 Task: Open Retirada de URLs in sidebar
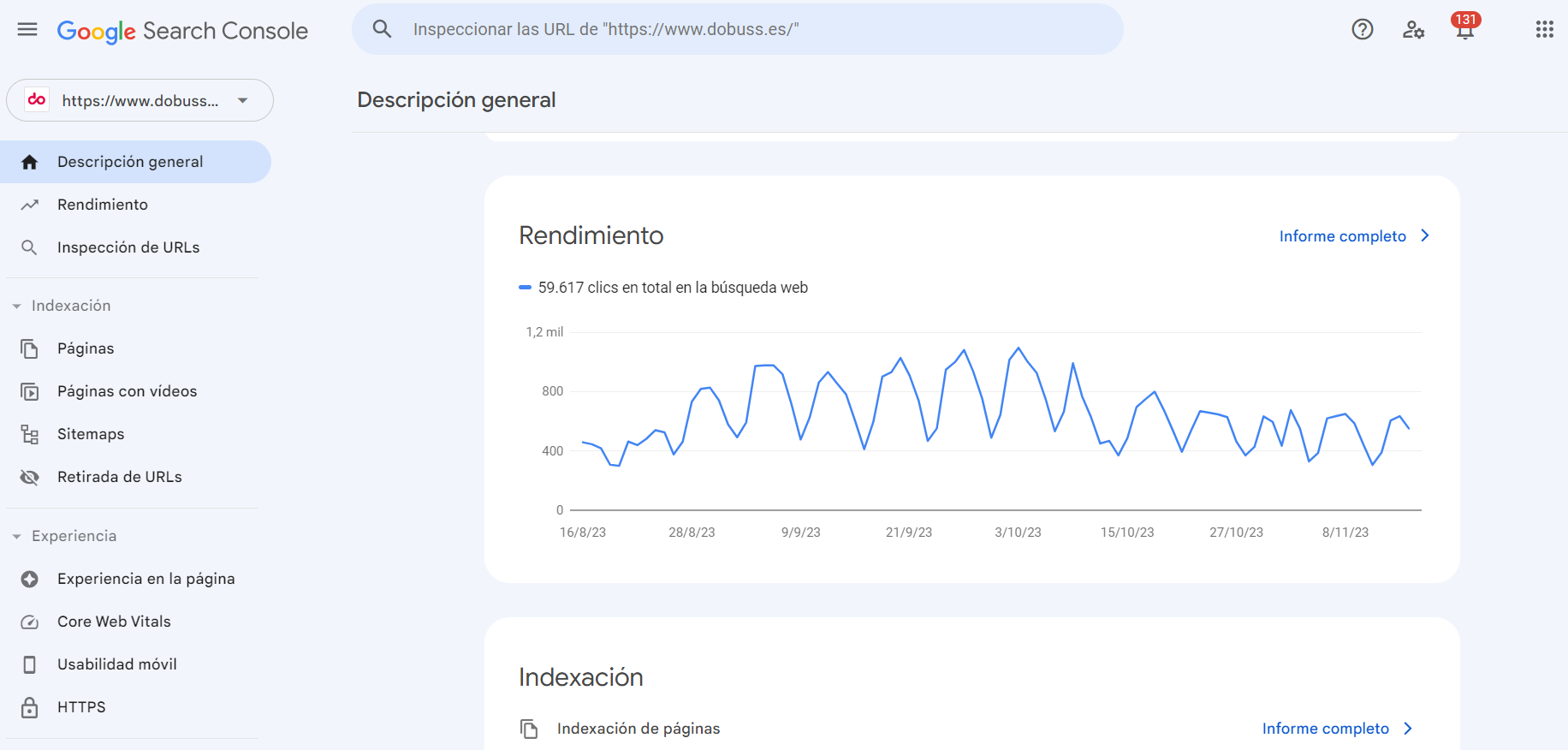click(135, 477)
